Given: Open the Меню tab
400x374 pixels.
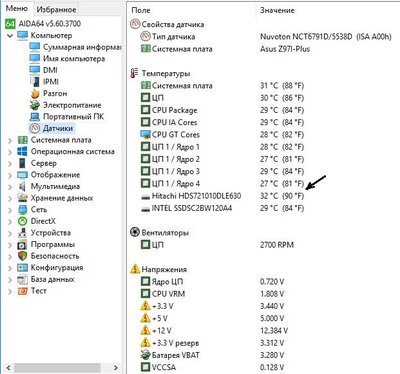Looking at the screenshot, I should pos(16,9).
